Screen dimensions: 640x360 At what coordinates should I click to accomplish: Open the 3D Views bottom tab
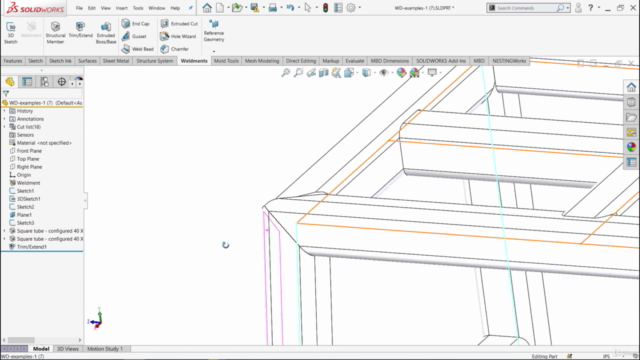[x=68, y=349]
